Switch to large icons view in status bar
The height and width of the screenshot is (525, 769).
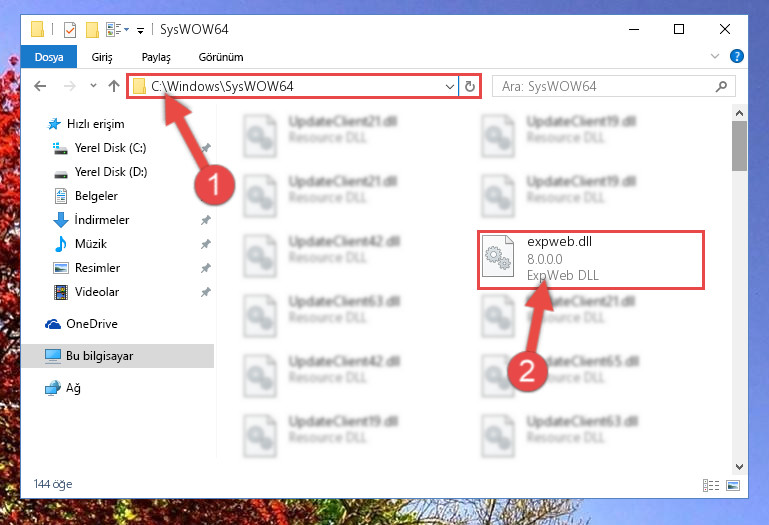733,485
